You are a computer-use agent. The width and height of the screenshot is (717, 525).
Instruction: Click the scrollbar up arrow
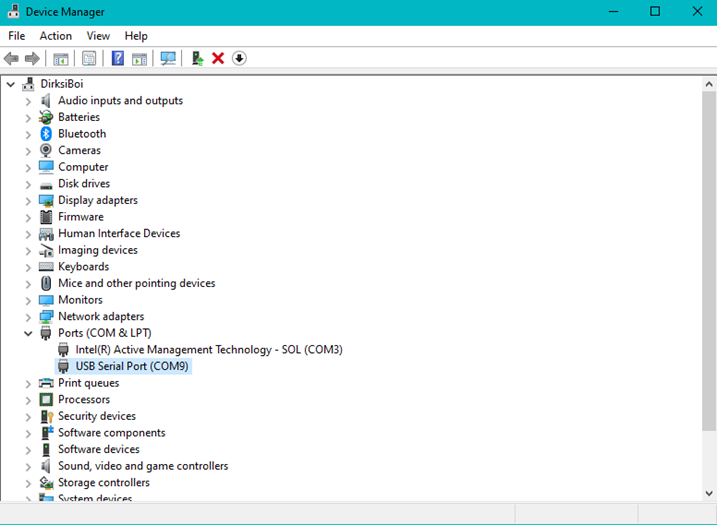(709, 84)
